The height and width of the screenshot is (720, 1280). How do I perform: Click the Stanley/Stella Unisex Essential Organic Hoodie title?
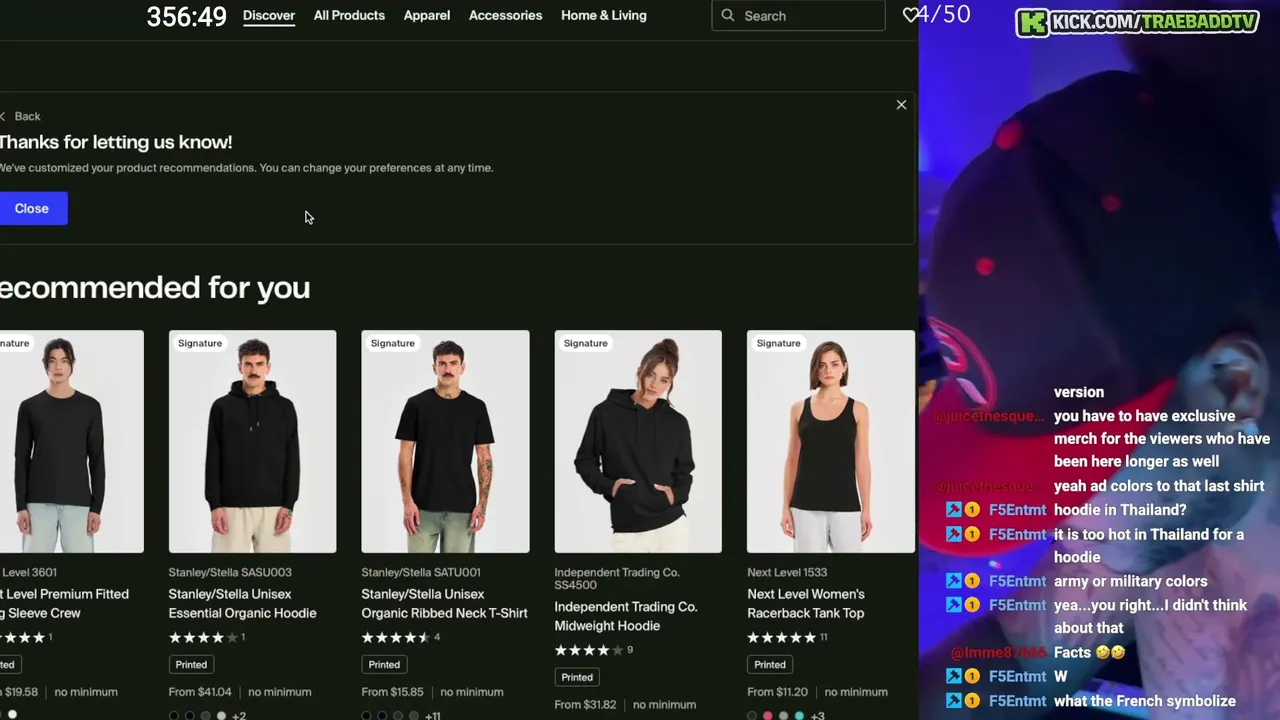[x=242, y=603]
